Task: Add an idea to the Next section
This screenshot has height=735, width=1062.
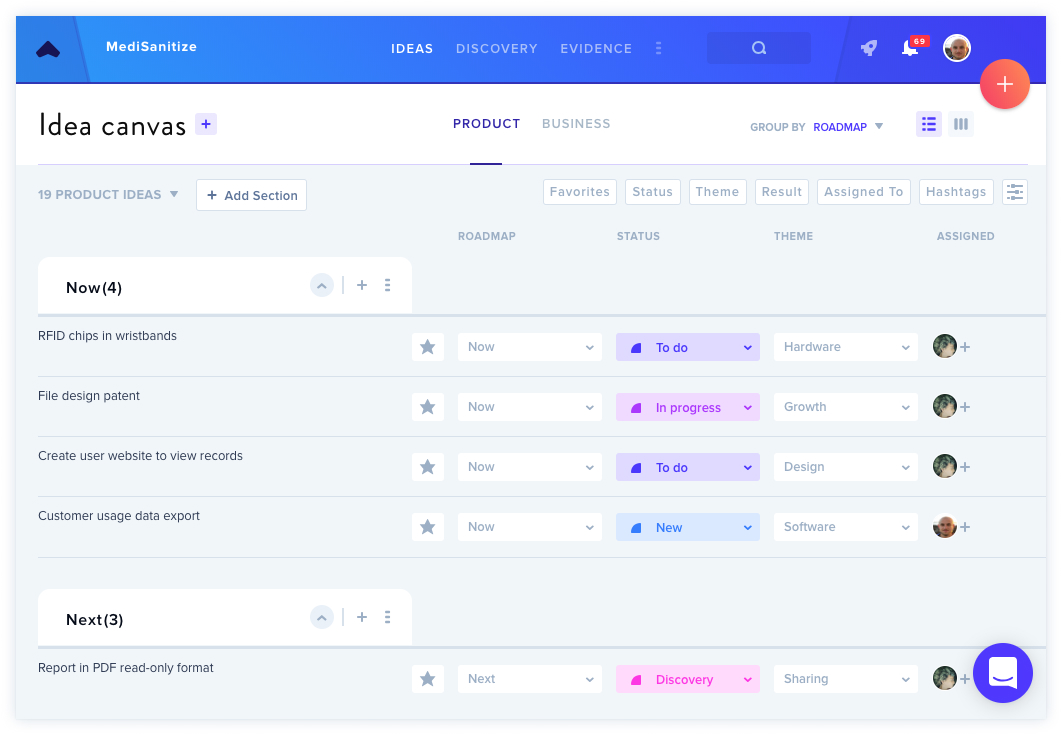Action: pyautogui.click(x=362, y=617)
